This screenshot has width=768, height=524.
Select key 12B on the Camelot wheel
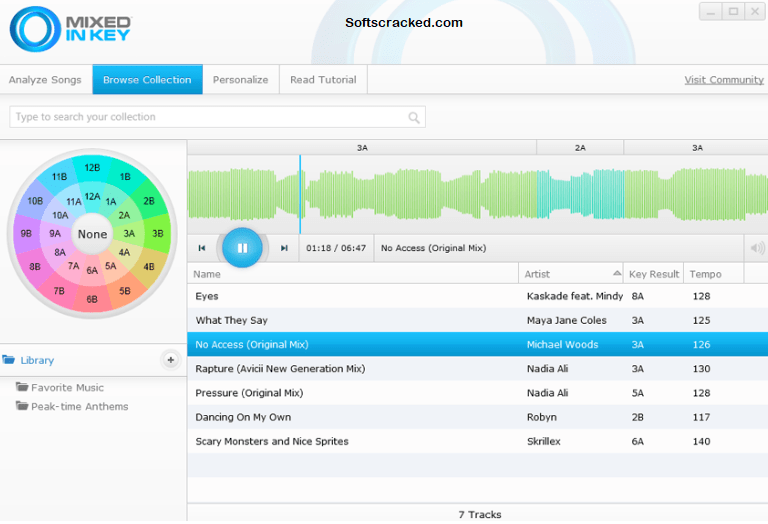[x=92, y=167]
